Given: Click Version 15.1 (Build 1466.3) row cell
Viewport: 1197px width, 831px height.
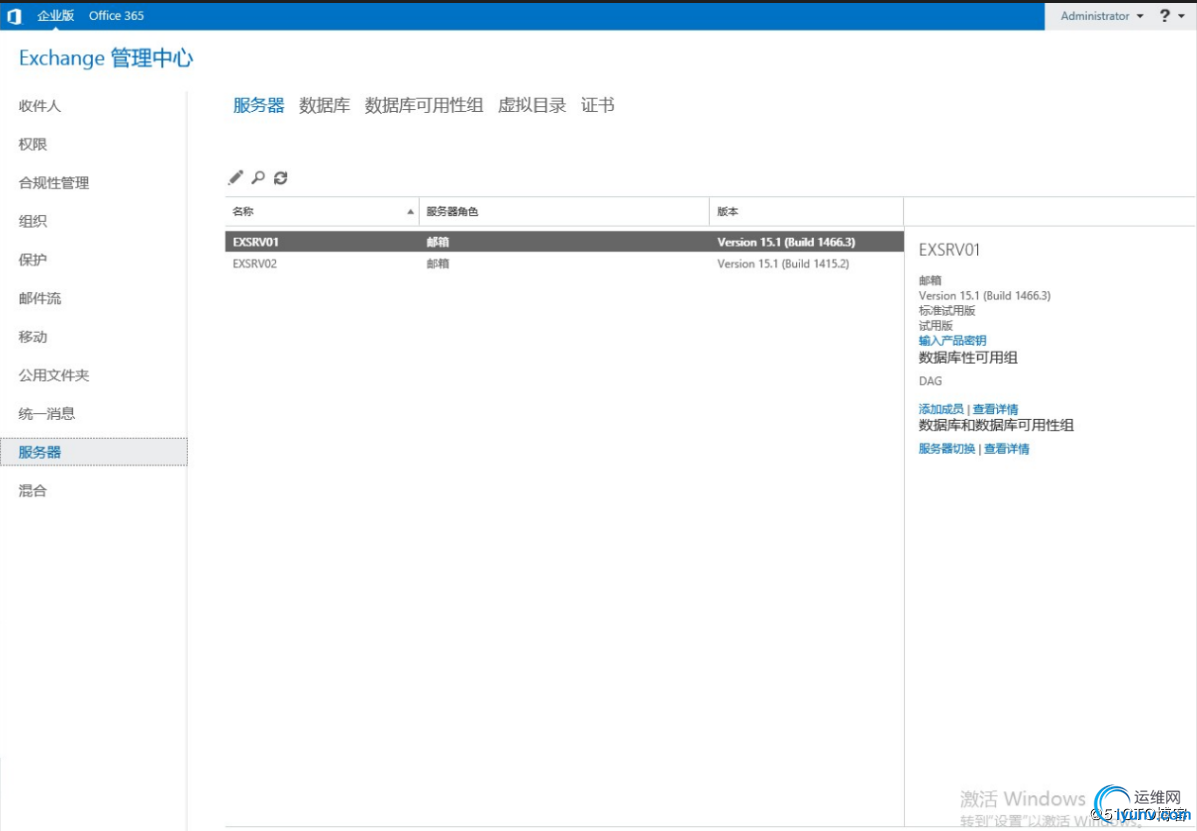Looking at the screenshot, I should [x=786, y=242].
